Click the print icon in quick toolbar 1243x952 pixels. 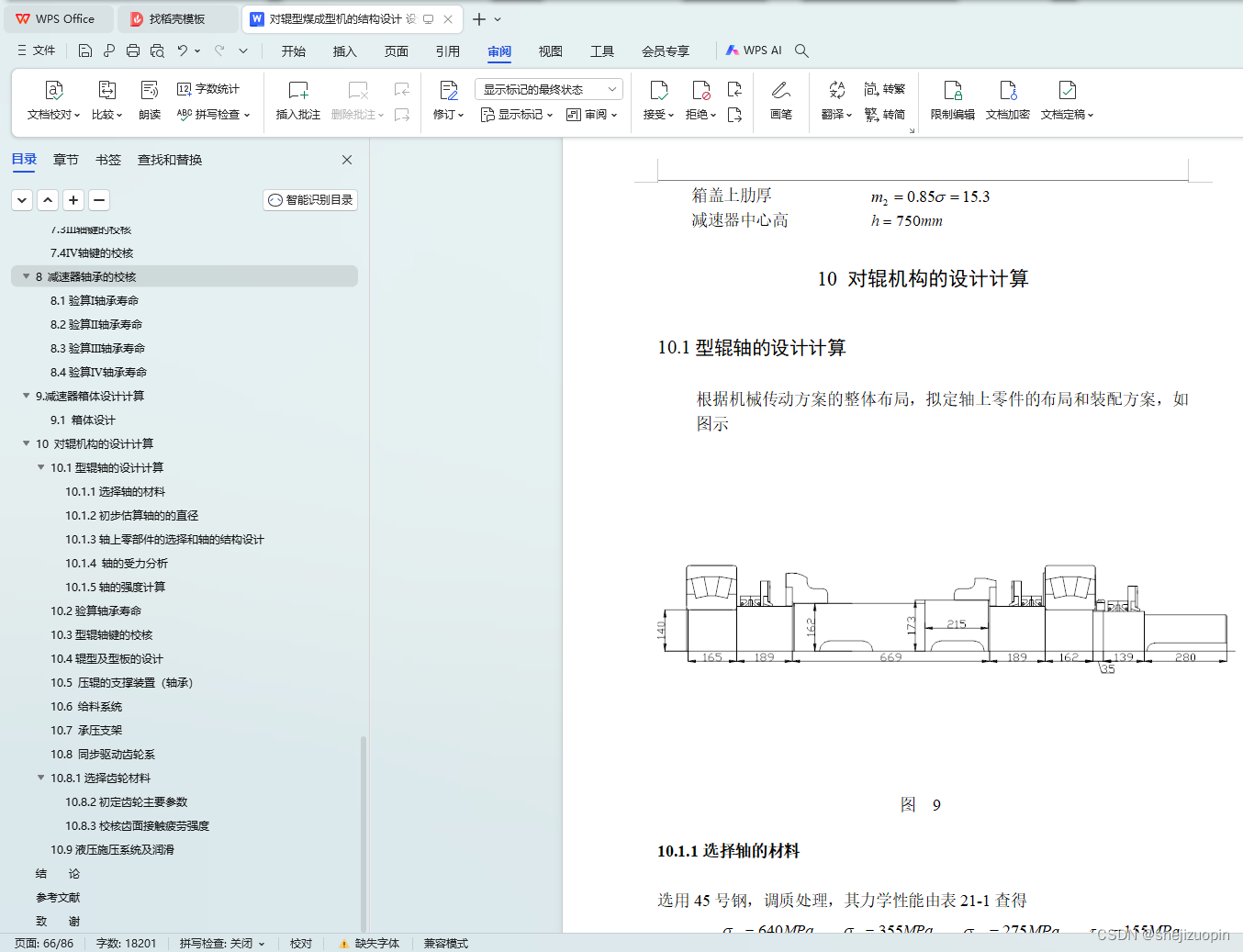(133, 50)
